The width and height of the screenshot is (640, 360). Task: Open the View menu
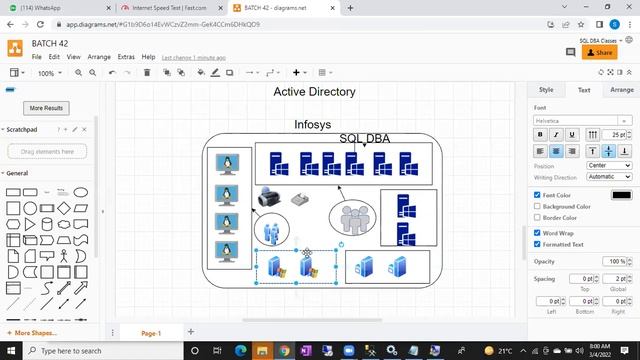point(73,57)
